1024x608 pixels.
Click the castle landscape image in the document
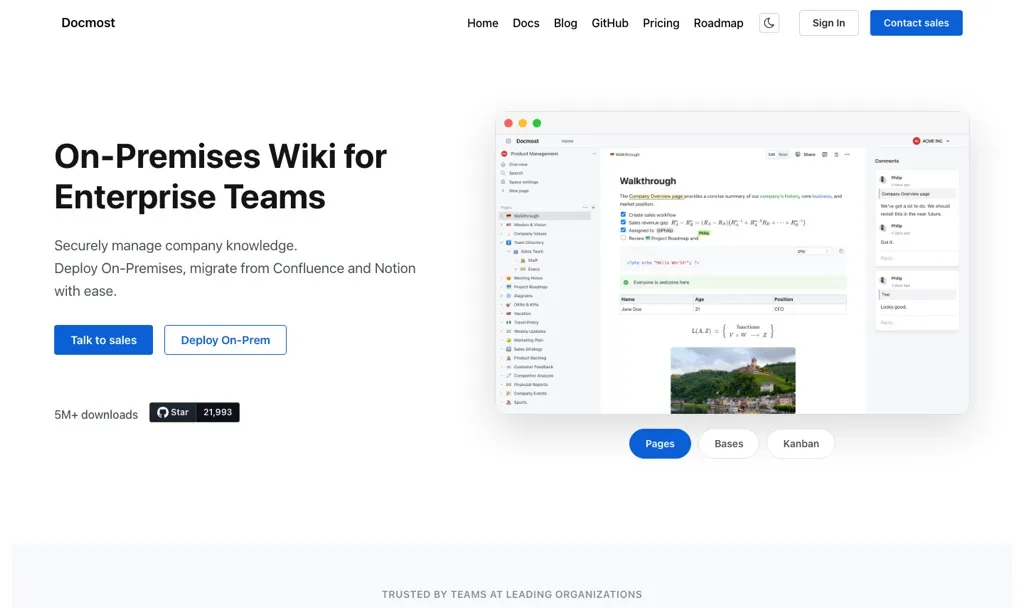(x=733, y=380)
